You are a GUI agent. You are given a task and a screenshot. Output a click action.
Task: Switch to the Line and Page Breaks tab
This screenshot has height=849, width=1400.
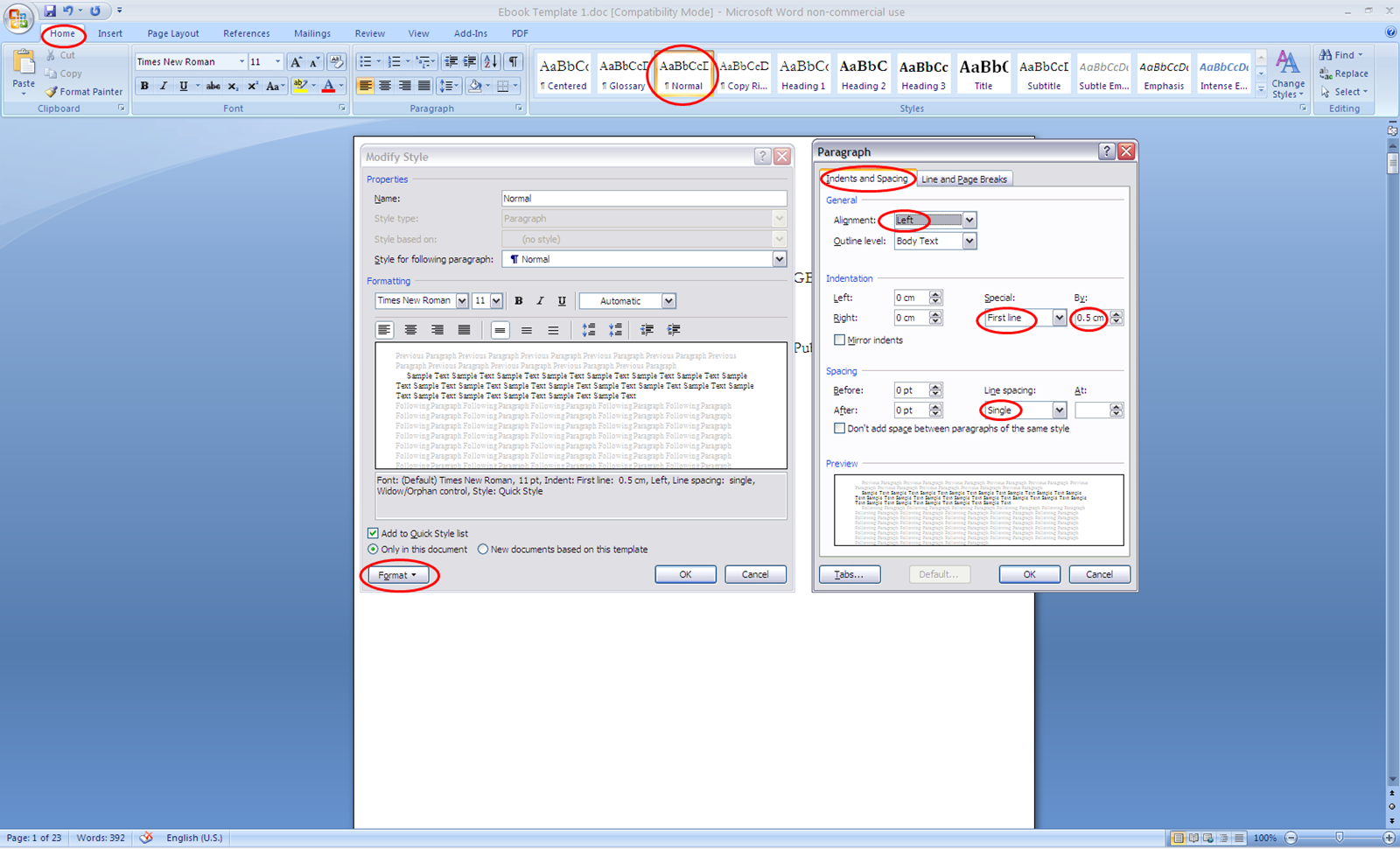click(964, 179)
